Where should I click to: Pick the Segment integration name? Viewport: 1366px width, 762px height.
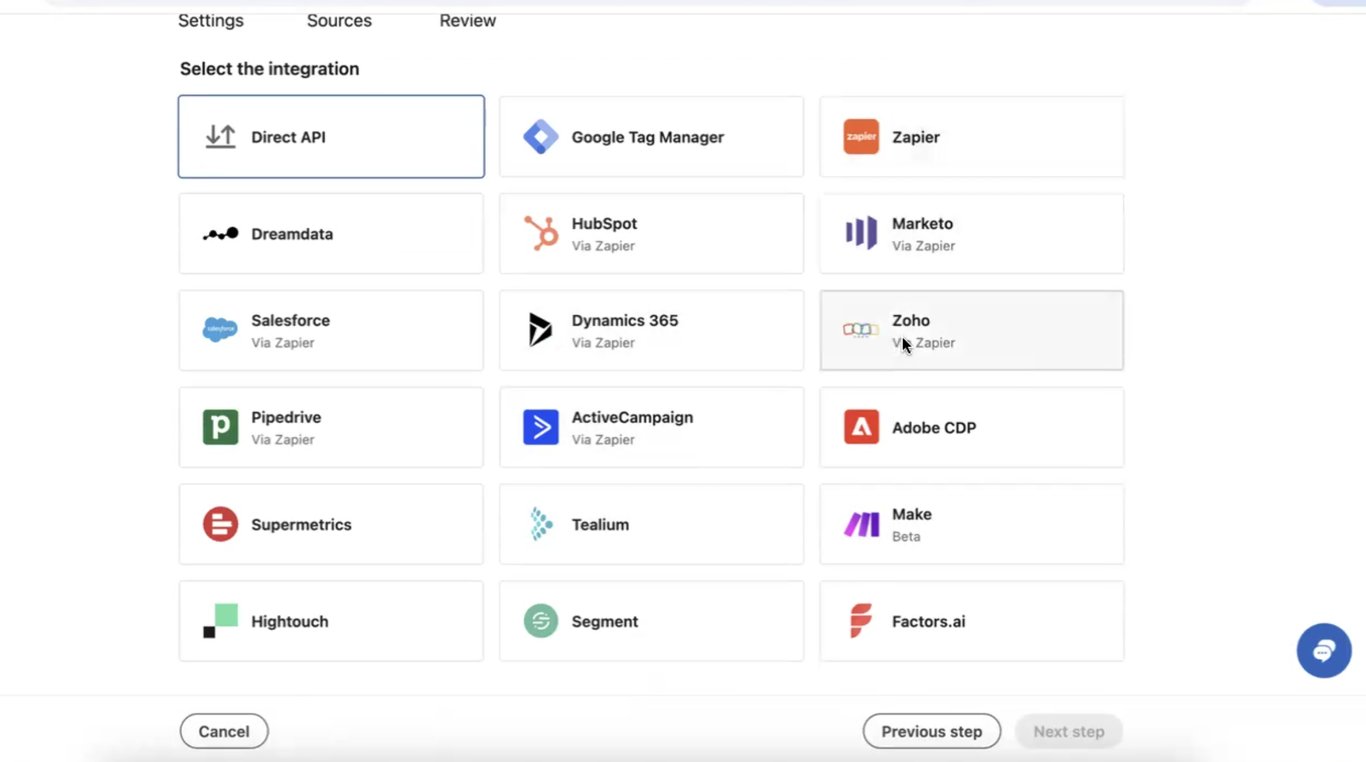coord(605,621)
